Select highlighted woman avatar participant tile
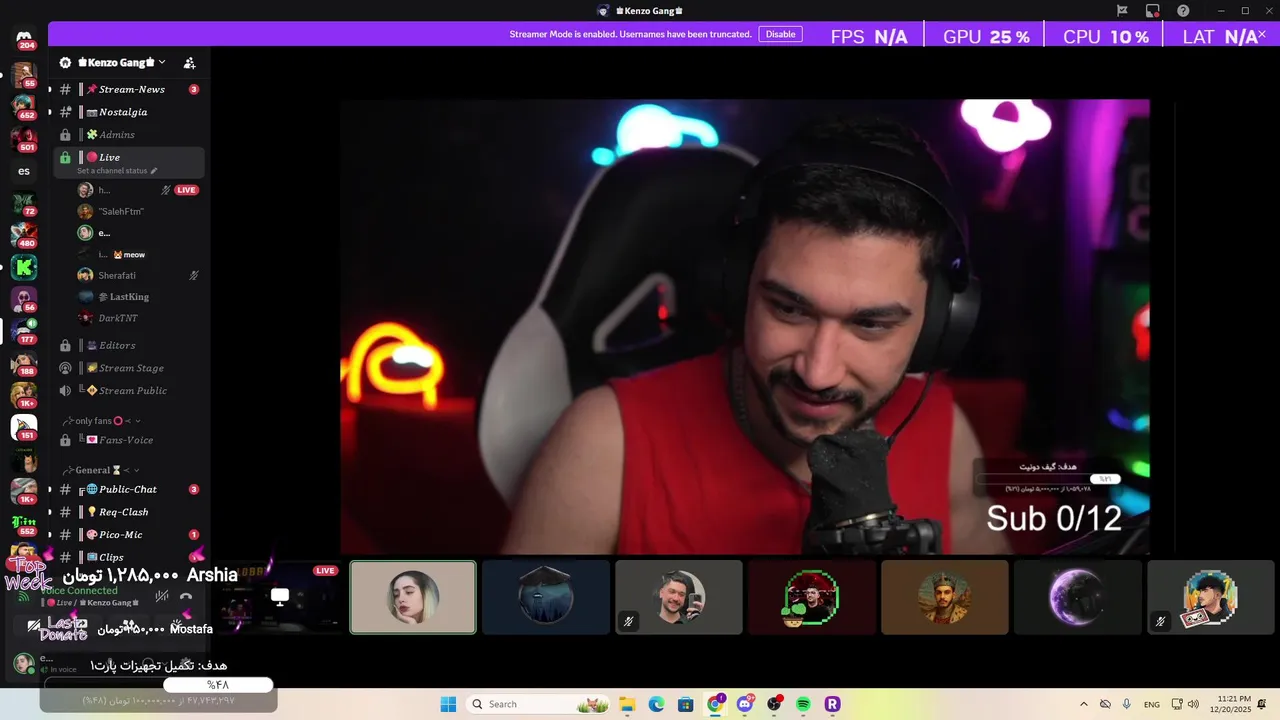 (x=413, y=597)
